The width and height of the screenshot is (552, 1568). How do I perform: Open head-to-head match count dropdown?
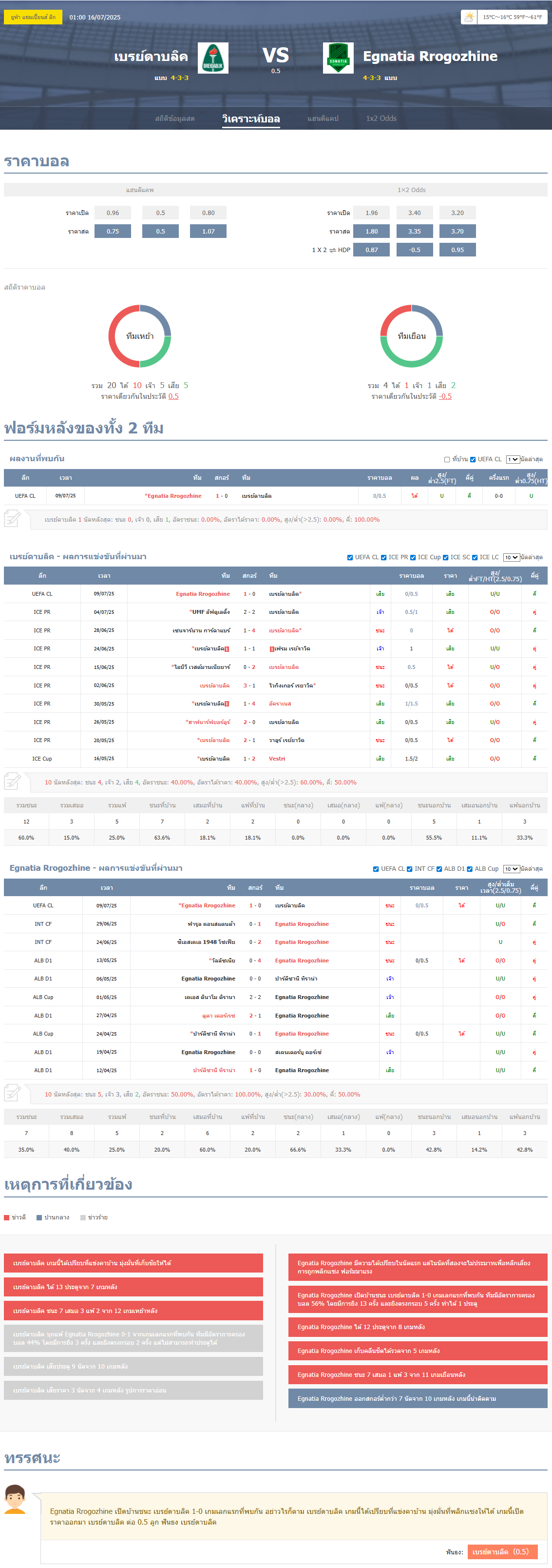(x=513, y=460)
